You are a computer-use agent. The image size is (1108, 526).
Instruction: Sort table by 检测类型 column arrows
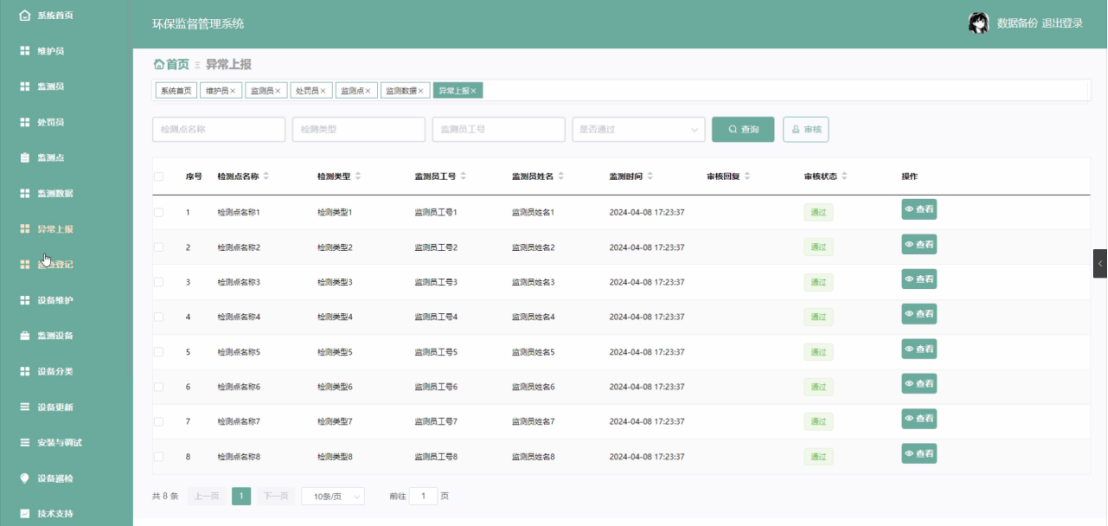click(x=358, y=176)
